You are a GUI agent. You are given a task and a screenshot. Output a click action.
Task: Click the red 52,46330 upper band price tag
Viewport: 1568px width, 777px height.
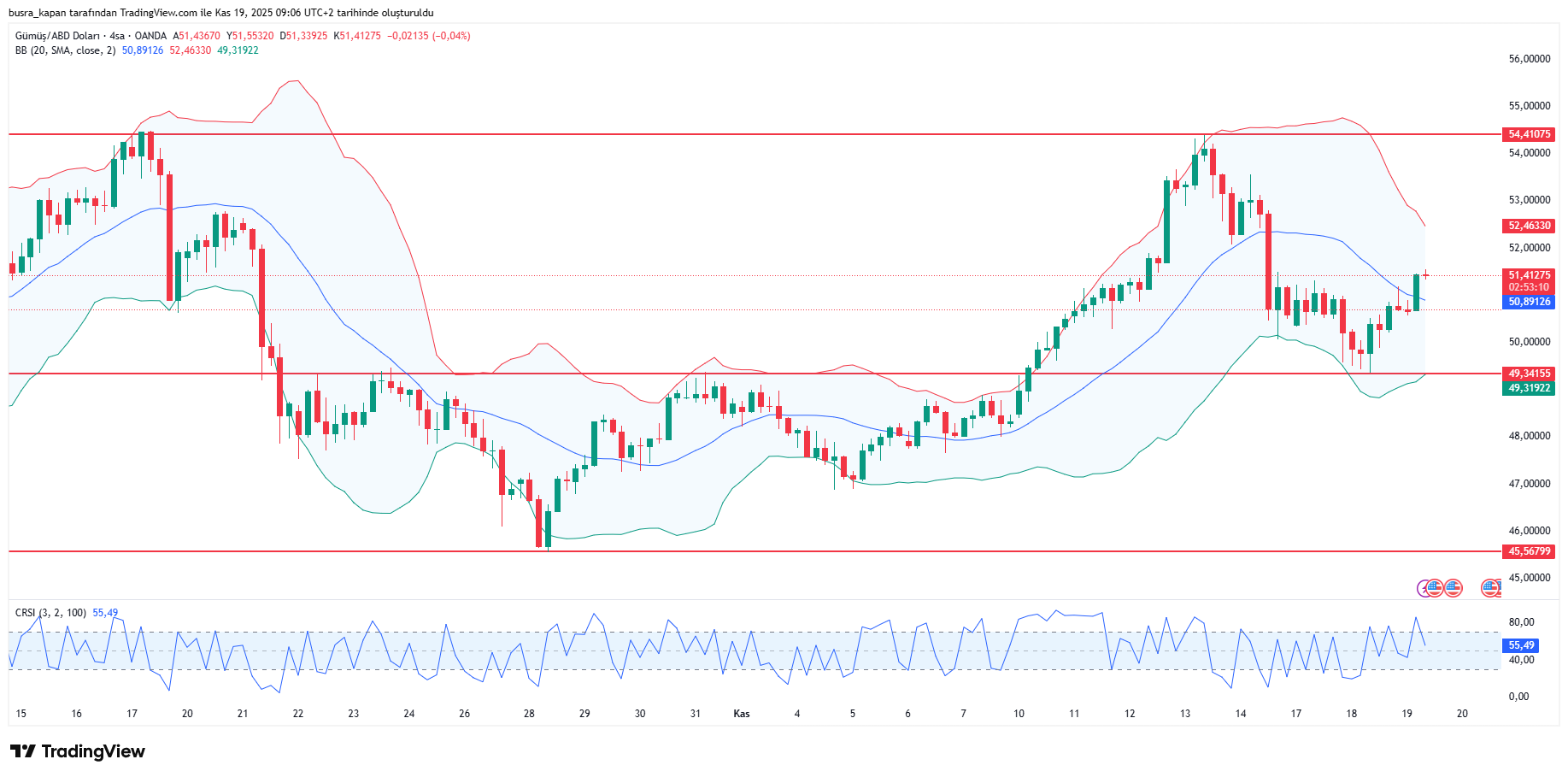point(1529,226)
